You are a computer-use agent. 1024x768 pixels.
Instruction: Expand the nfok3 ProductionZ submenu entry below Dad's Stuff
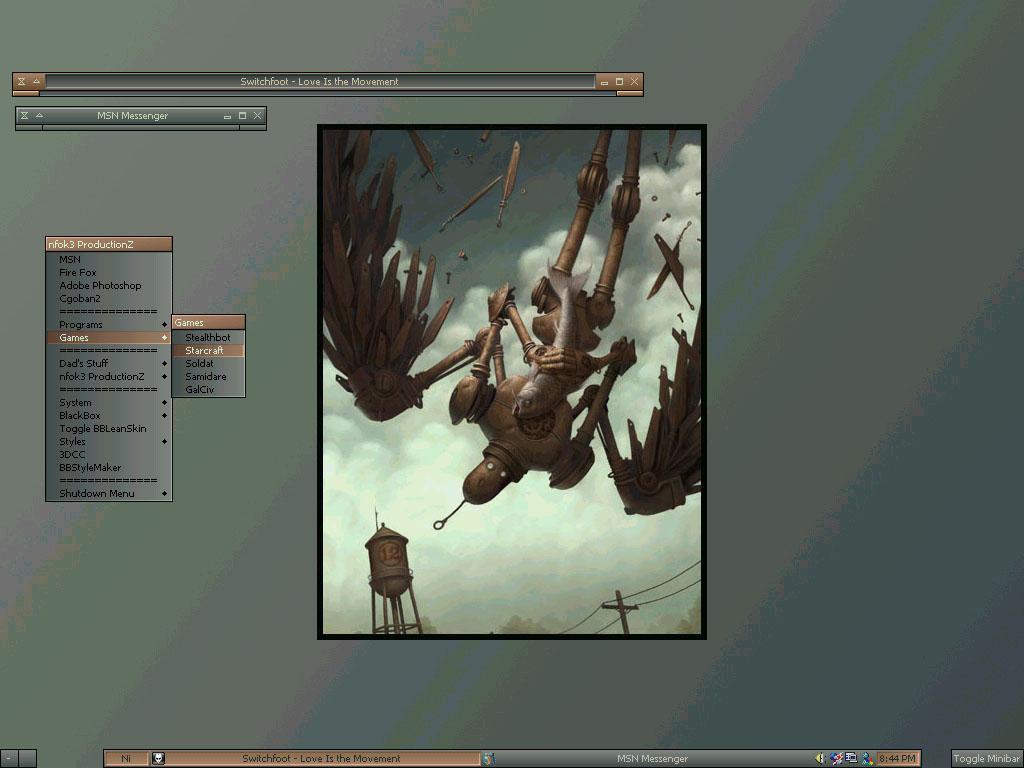108,376
